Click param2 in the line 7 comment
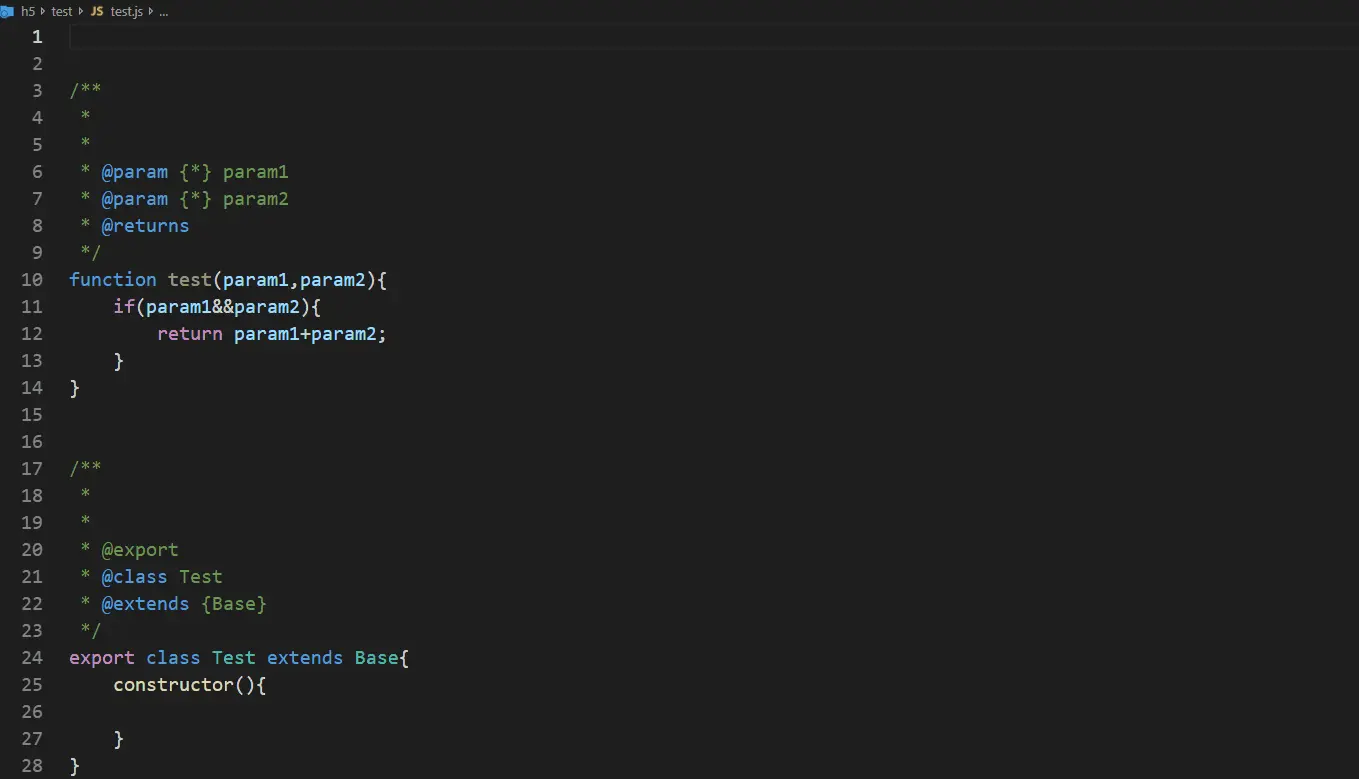This screenshot has height=779, width=1359. click(256, 199)
